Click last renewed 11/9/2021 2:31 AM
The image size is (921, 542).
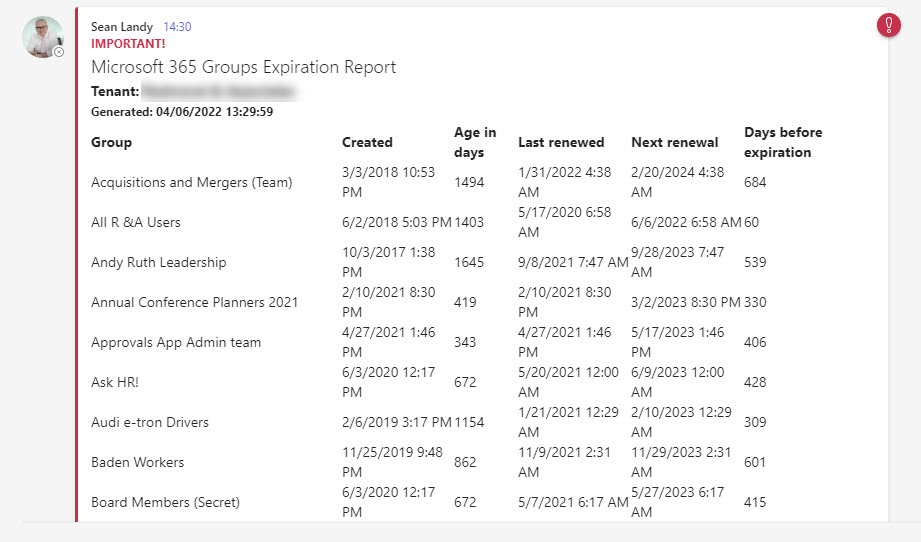(565, 462)
